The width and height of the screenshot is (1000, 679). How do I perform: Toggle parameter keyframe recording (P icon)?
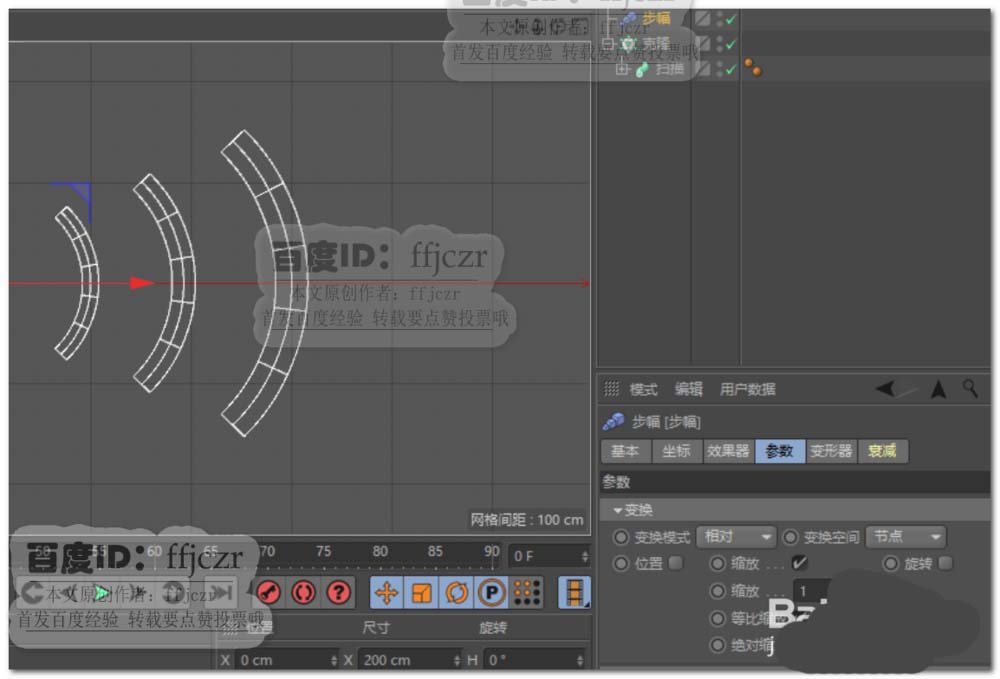(492, 593)
